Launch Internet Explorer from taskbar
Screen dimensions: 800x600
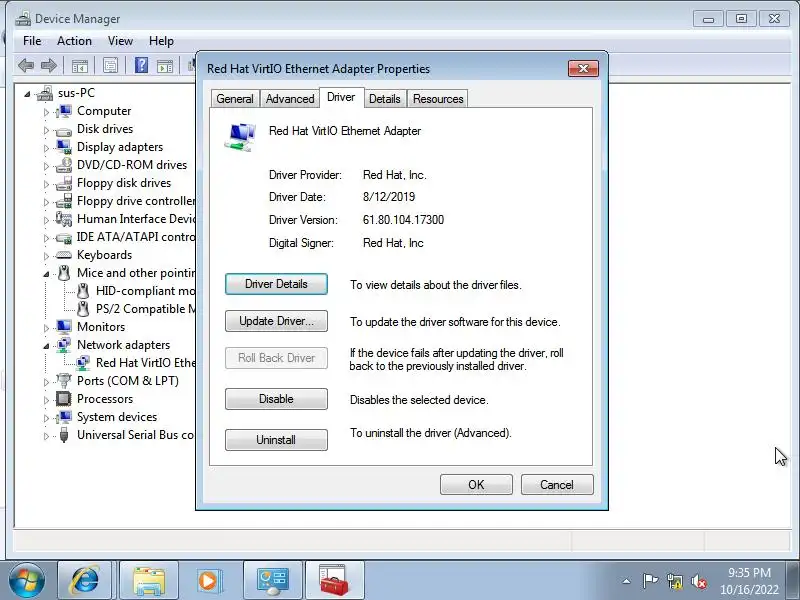[85, 580]
